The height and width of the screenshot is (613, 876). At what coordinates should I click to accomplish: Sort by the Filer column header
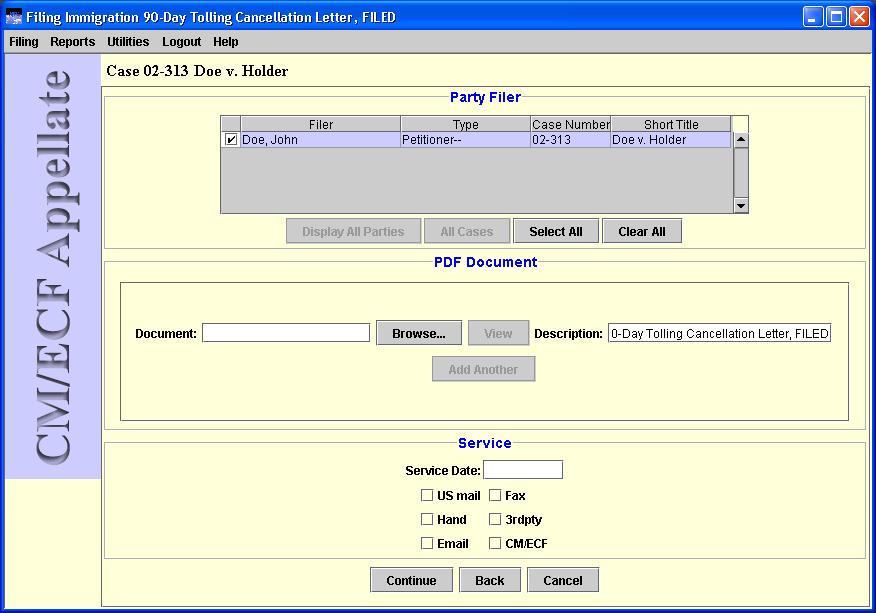[x=321, y=124]
